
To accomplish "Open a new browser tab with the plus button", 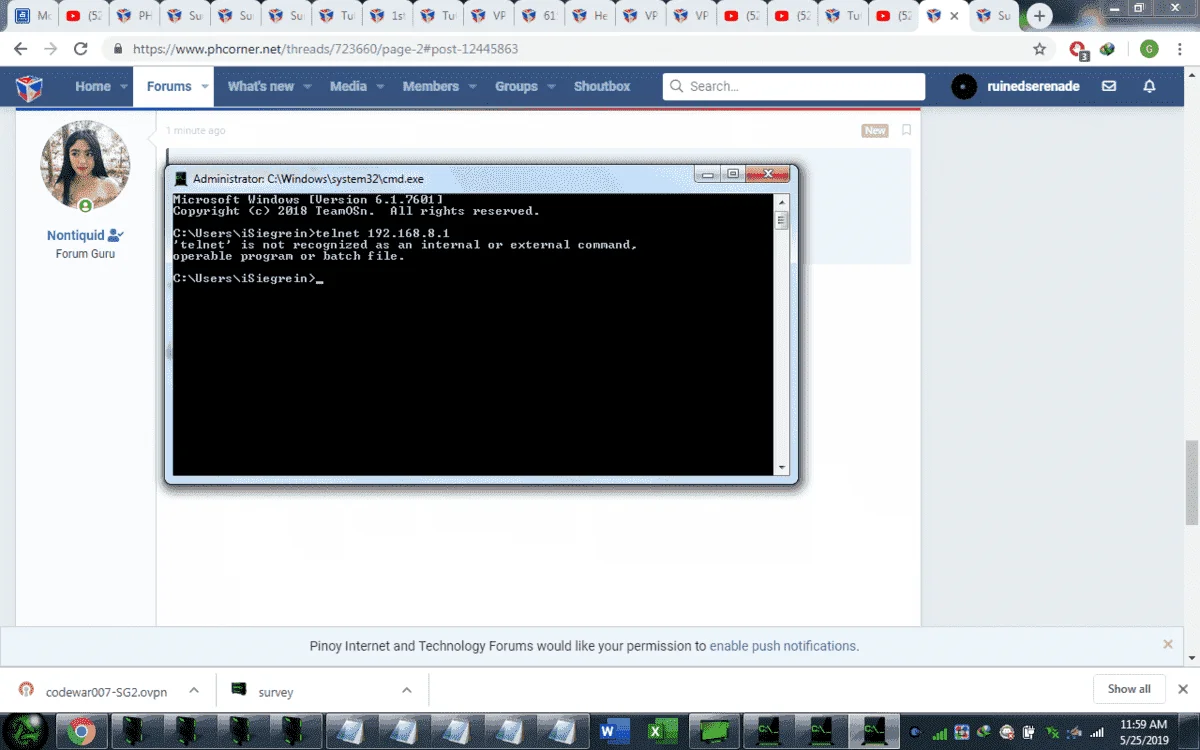I will (x=1040, y=16).
